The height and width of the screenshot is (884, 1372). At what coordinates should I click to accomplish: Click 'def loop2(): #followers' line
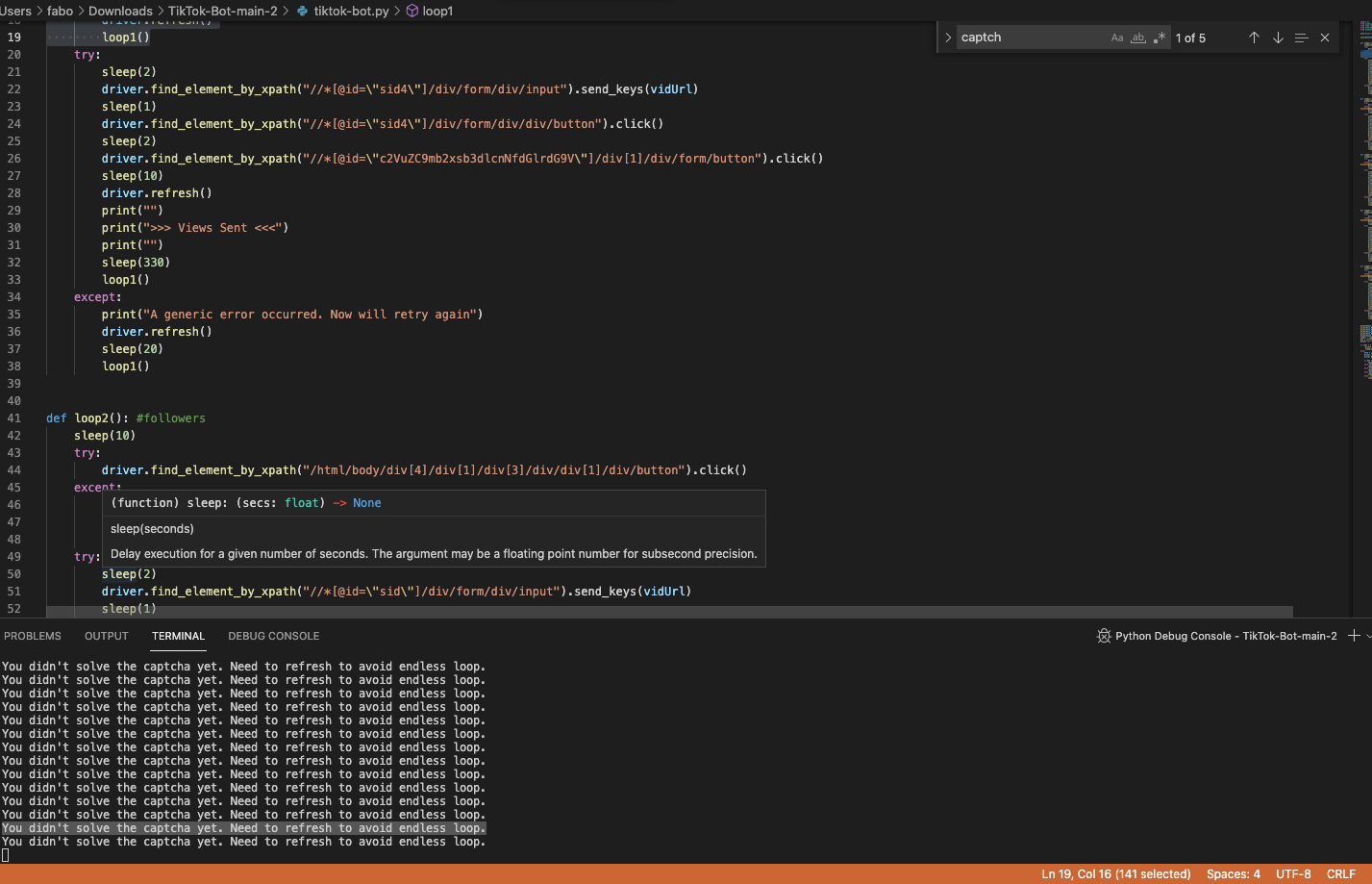126,418
